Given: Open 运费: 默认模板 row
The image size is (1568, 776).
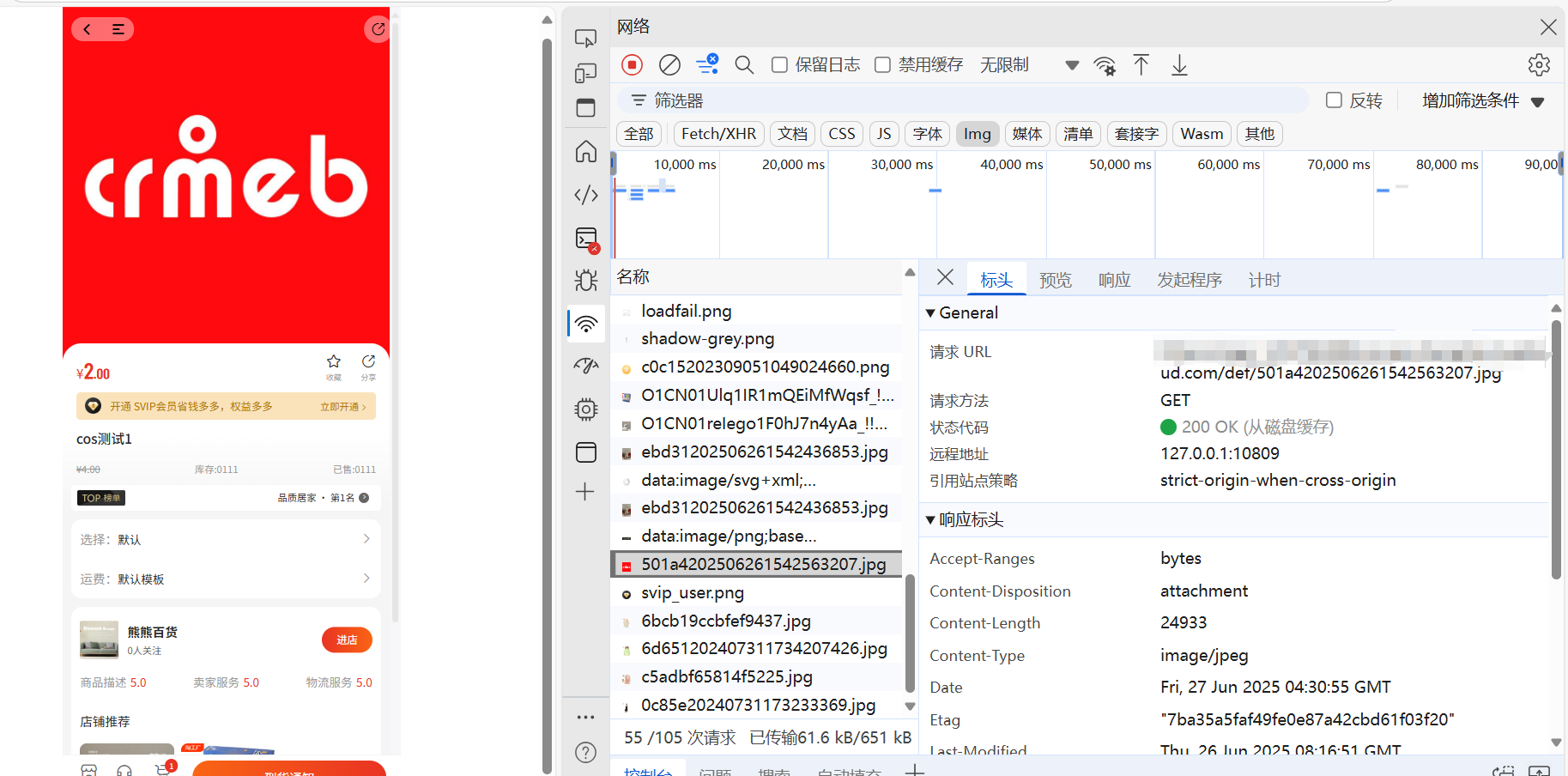Looking at the screenshot, I should [226, 579].
